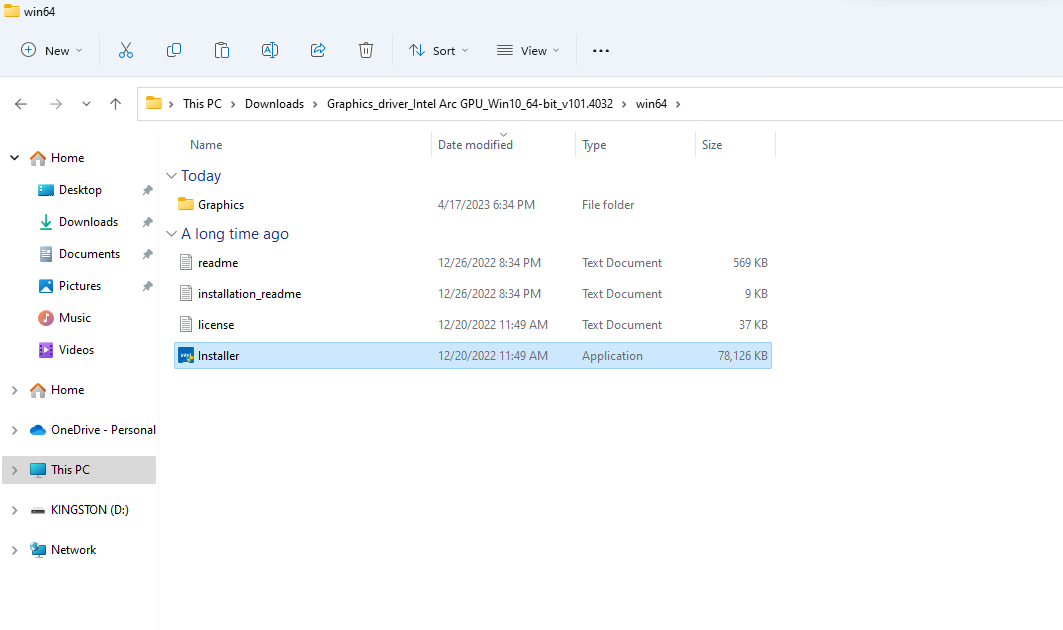Open the See more ellipsis menu
The height and width of the screenshot is (630, 1063).
pos(601,50)
